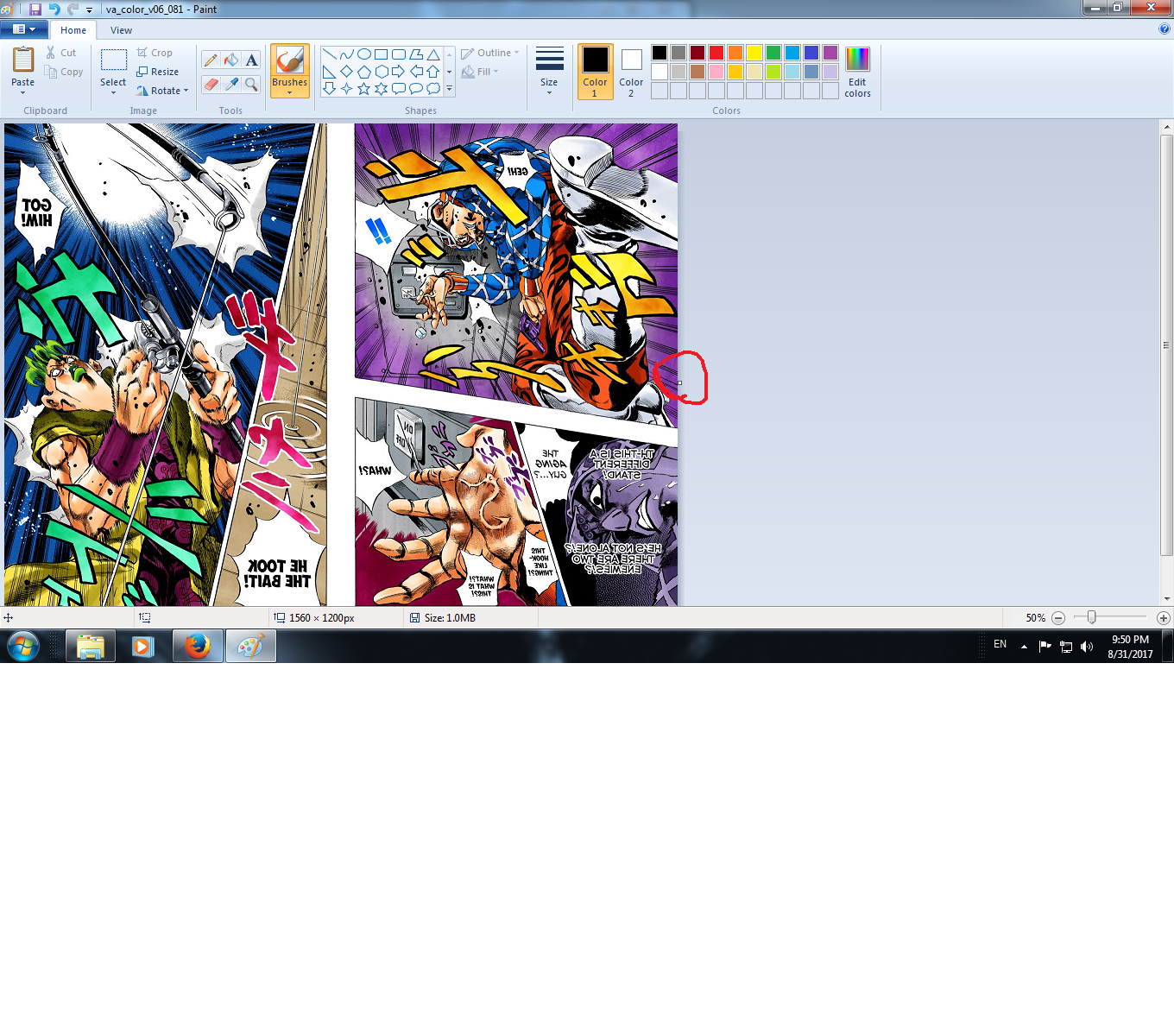The width and height of the screenshot is (1174, 1036).
Task: Click the Paste clipboard icon
Action: coord(23,60)
